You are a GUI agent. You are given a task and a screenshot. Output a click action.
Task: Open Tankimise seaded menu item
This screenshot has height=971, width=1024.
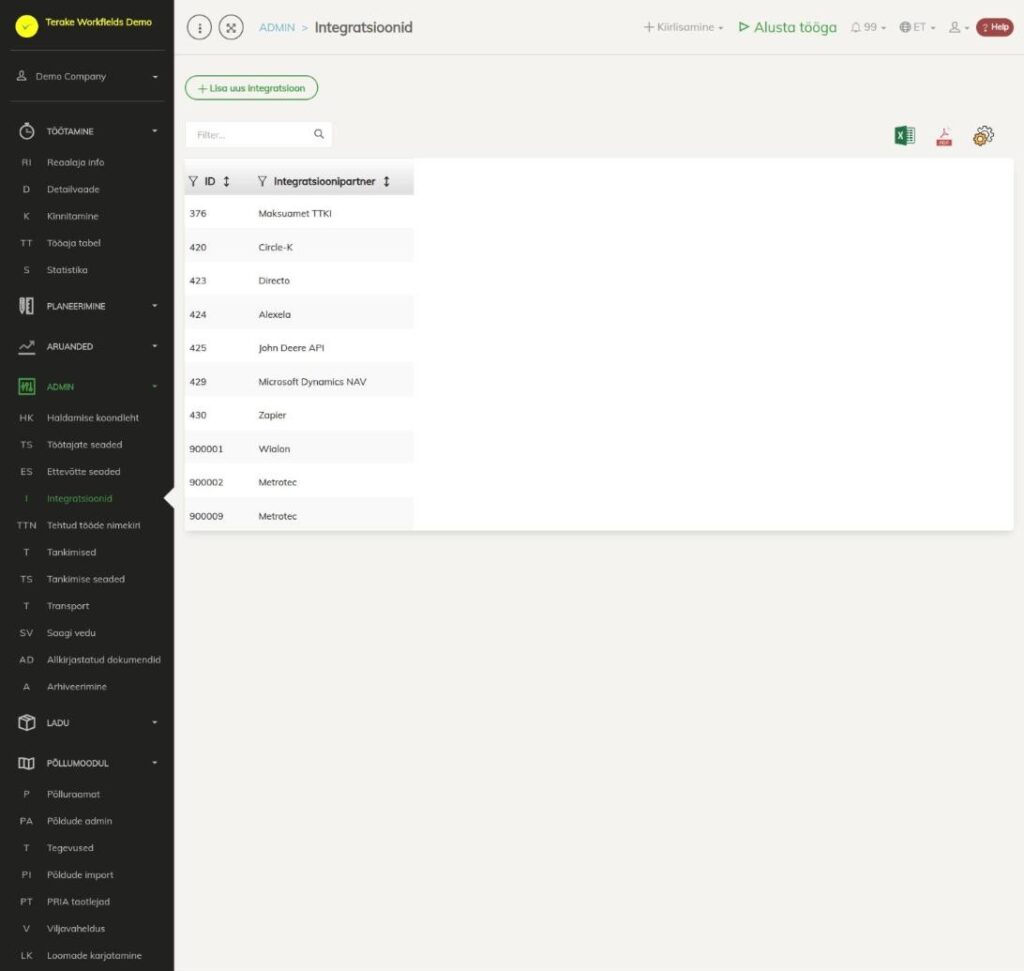[x=86, y=579]
